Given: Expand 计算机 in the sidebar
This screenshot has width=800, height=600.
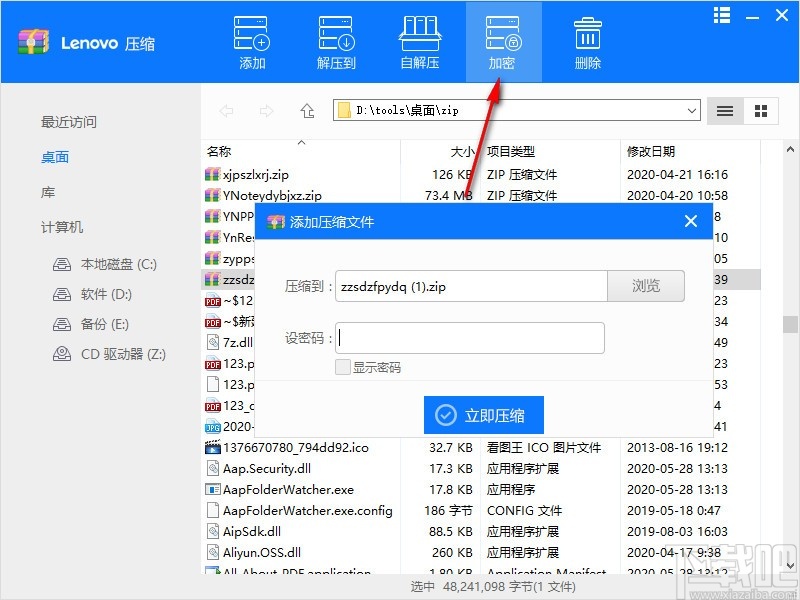Looking at the screenshot, I should (x=62, y=227).
